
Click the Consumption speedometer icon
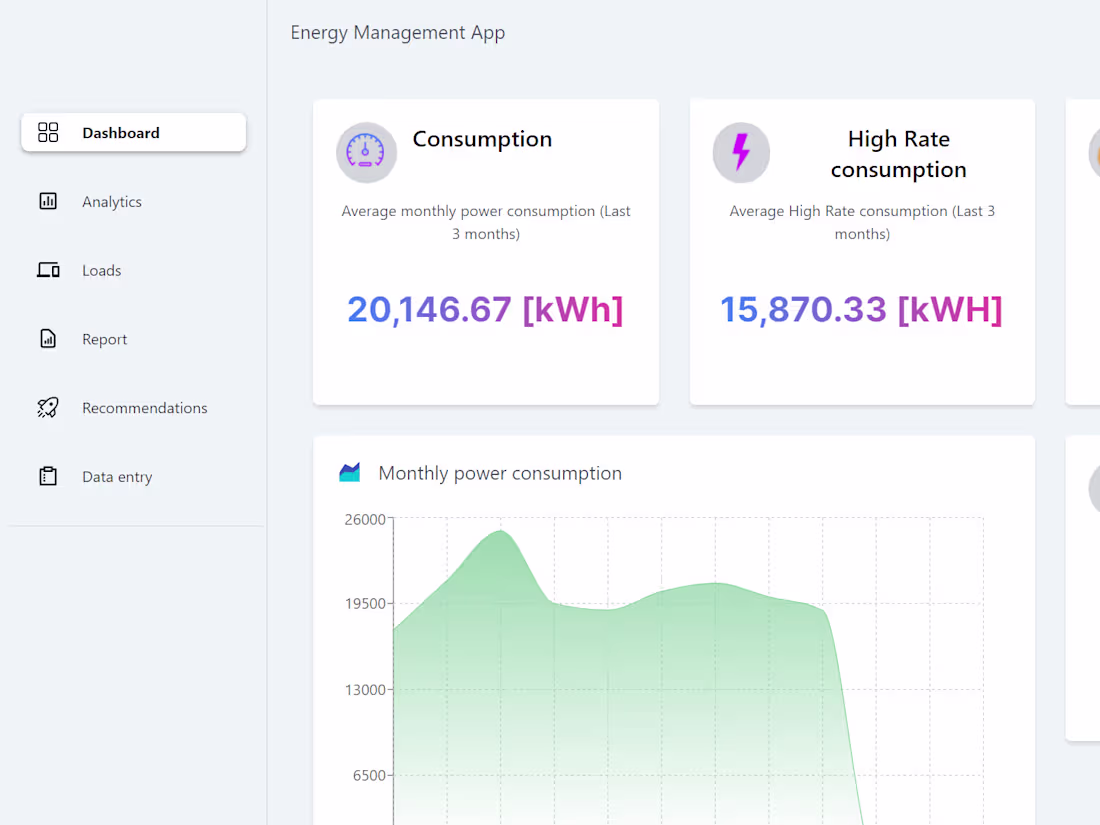pyautogui.click(x=366, y=152)
